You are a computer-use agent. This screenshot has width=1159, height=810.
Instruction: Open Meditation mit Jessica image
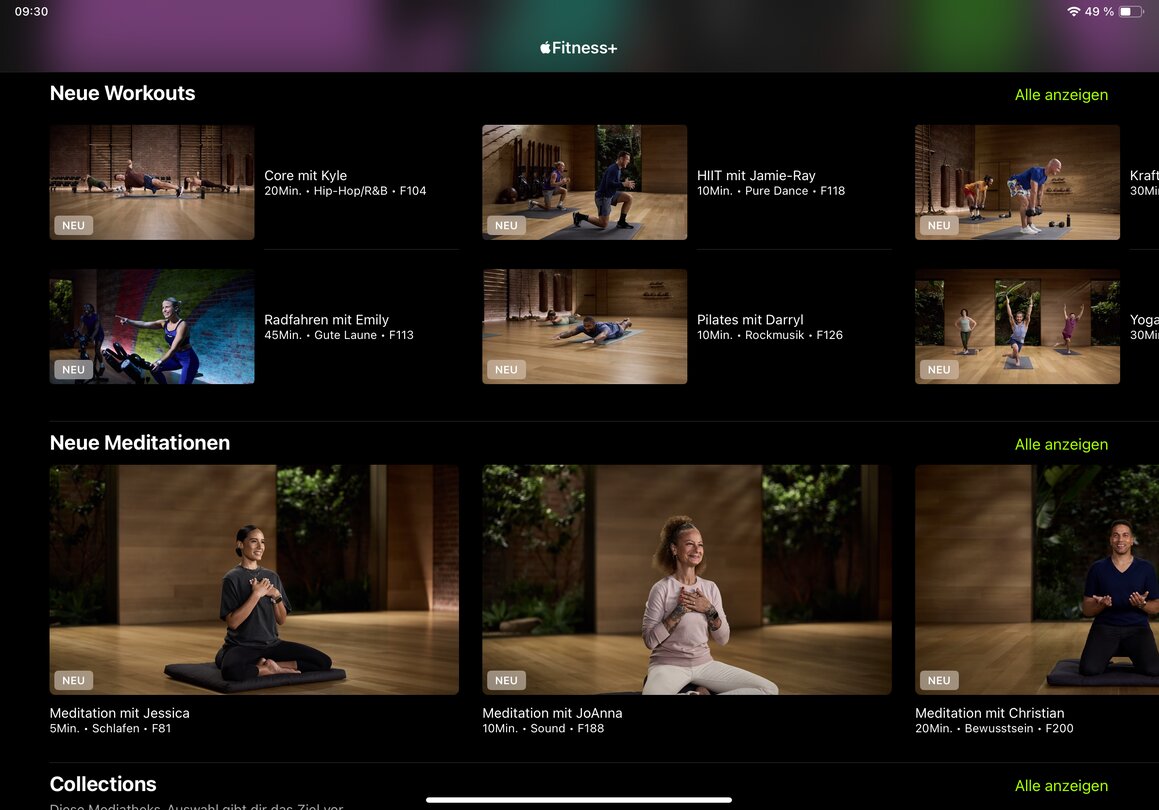254,579
